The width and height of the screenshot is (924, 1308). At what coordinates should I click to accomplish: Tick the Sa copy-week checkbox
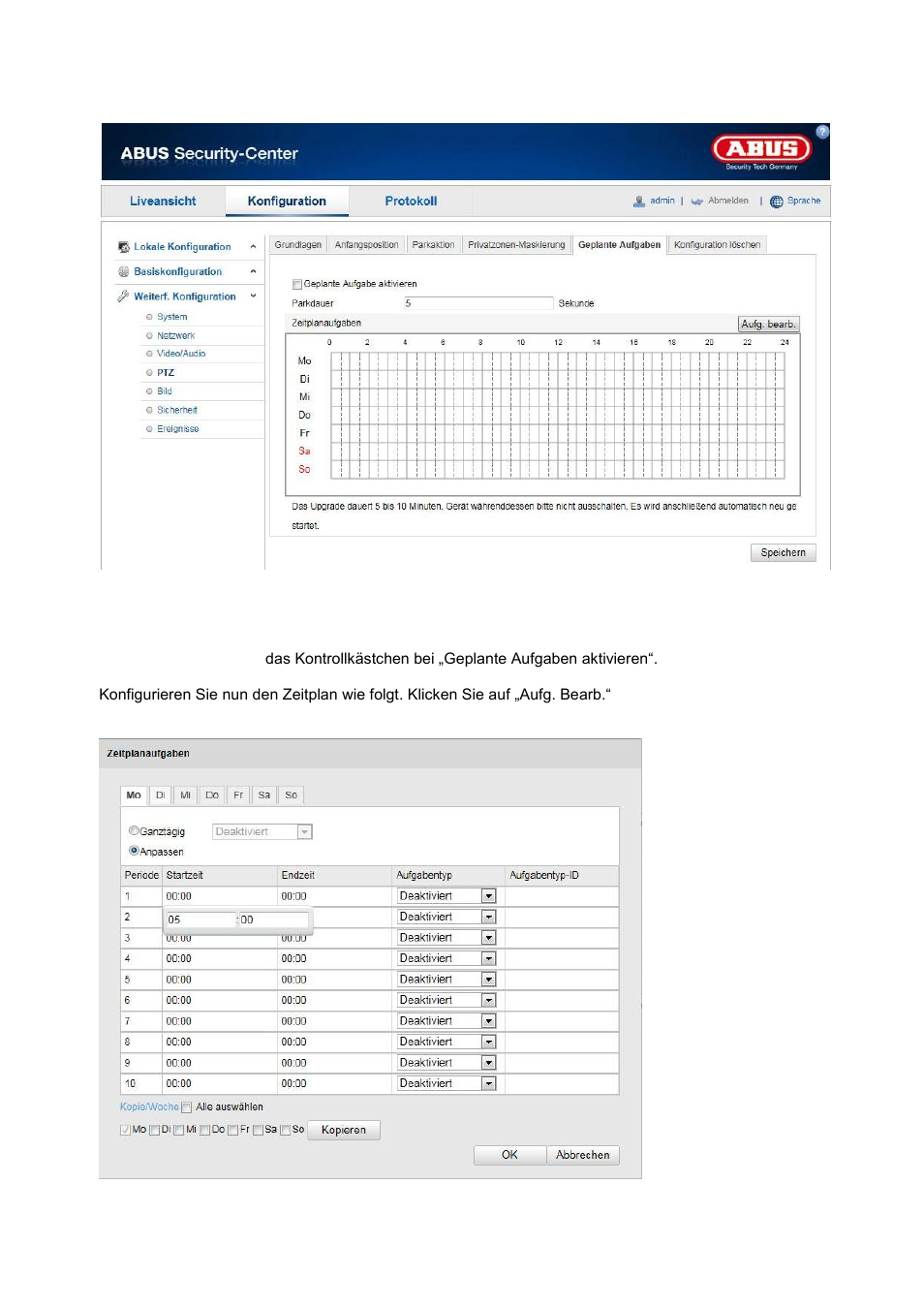(259, 1130)
